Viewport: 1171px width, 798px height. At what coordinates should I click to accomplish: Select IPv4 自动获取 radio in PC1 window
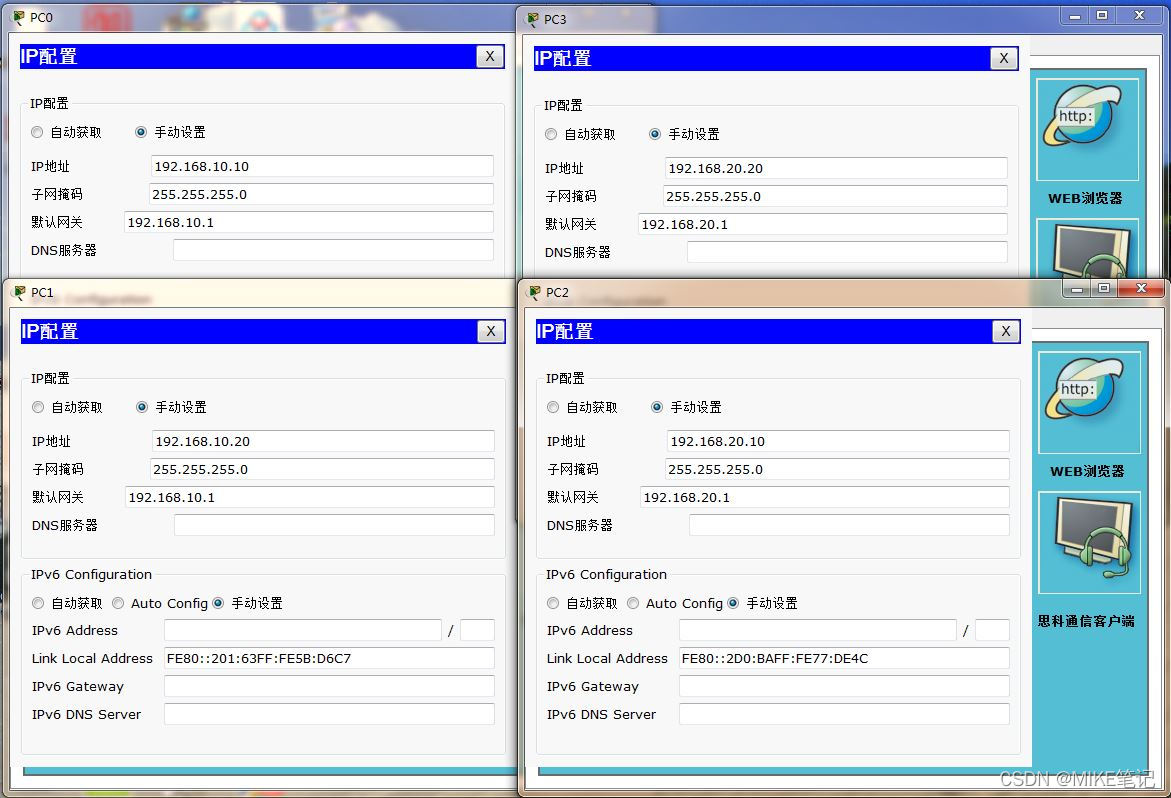coord(38,407)
